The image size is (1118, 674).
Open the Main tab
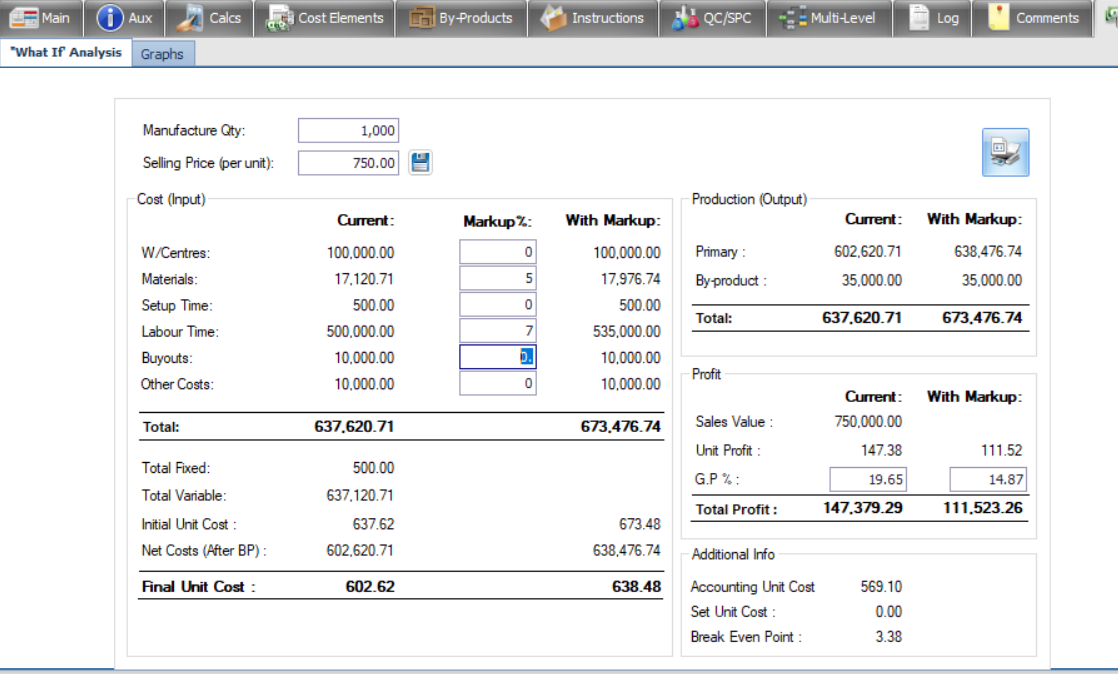coord(40,18)
